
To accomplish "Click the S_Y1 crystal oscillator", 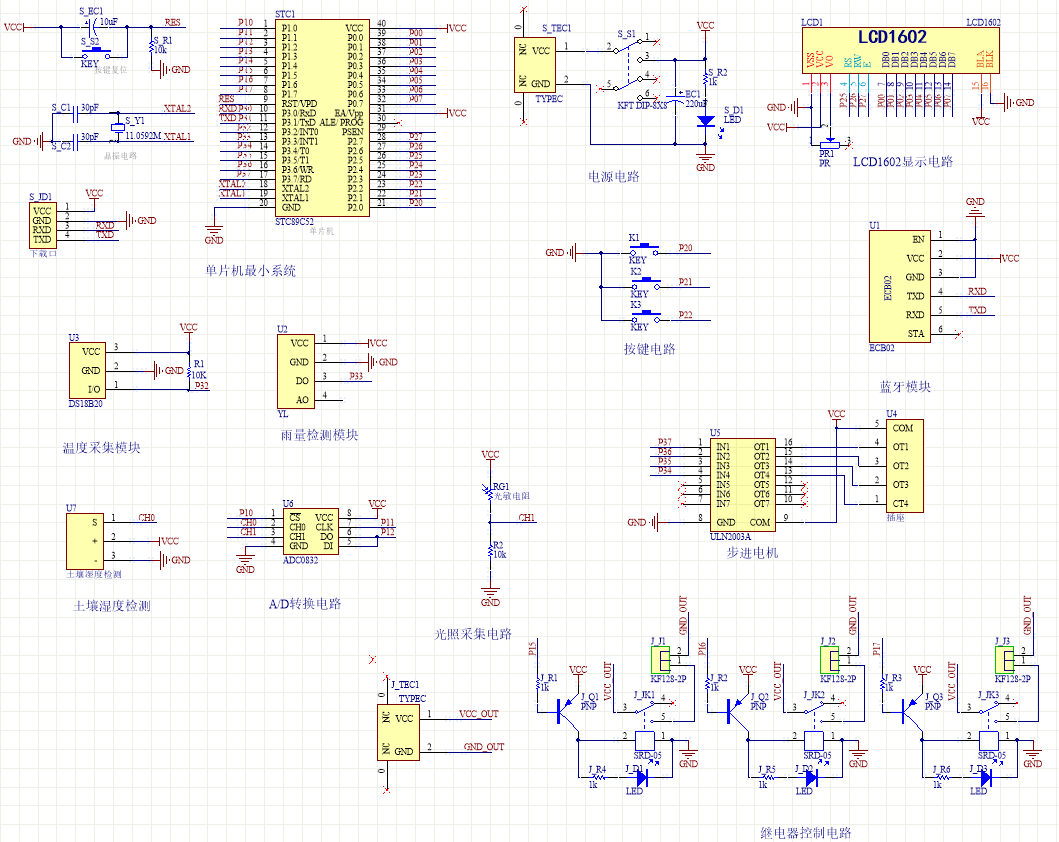I will (118, 127).
